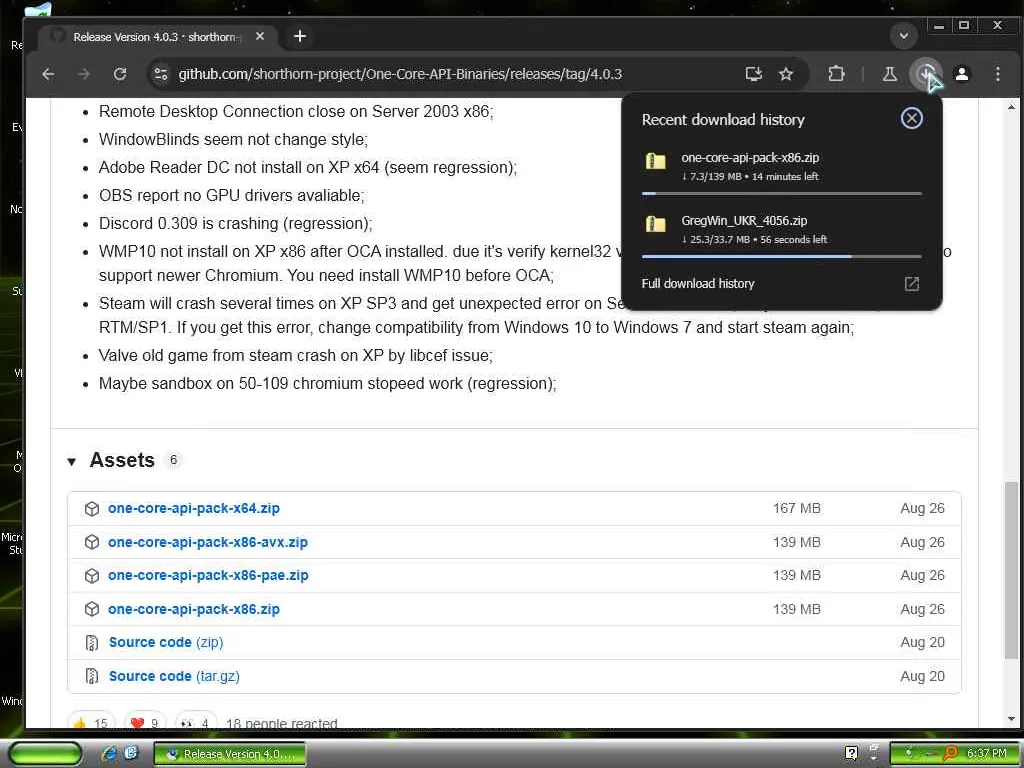React with the eyes emoji

point(196,722)
